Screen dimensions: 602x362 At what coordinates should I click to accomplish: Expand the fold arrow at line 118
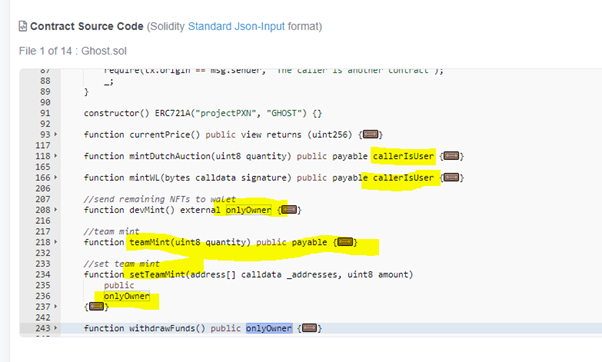pyautogui.click(x=56, y=156)
